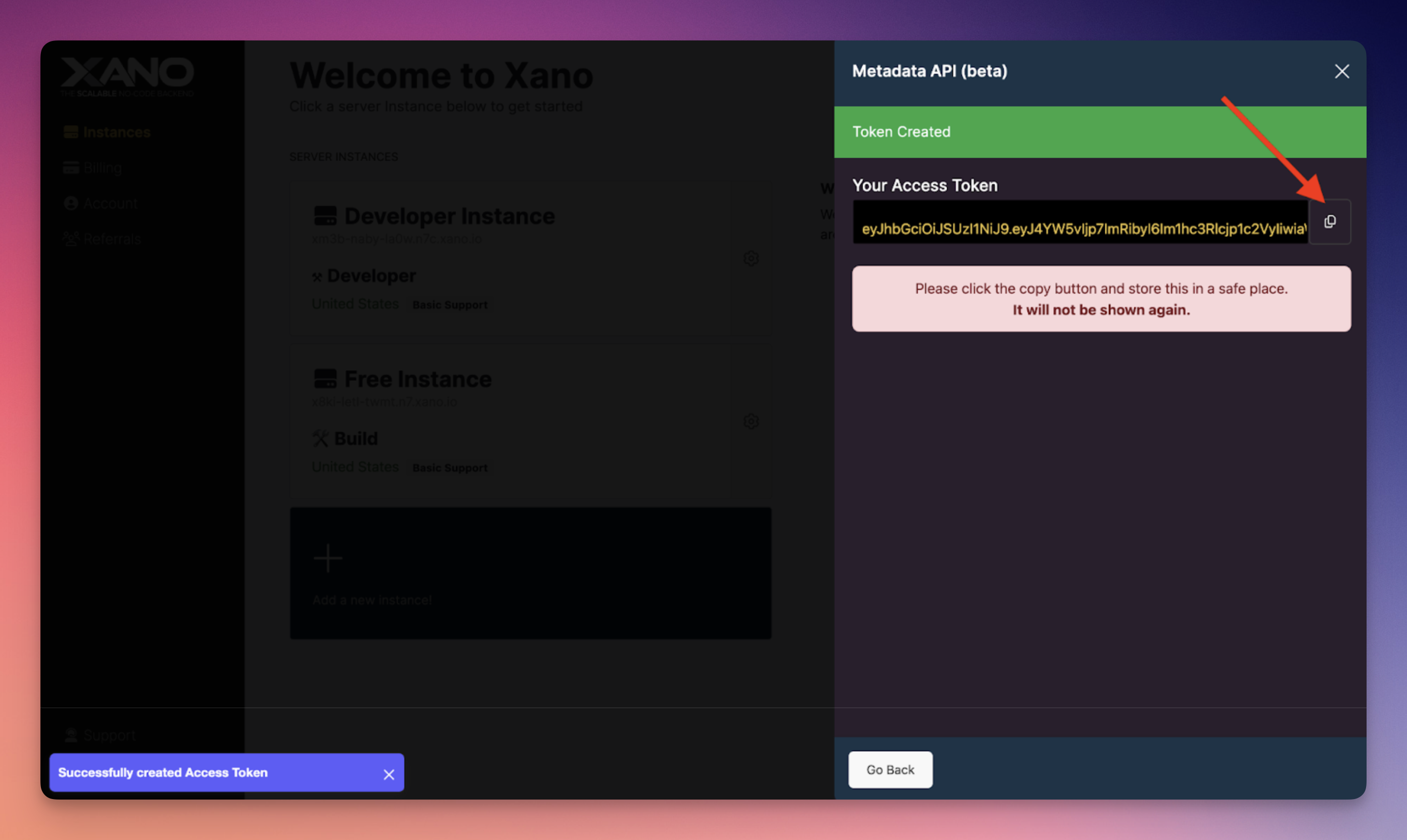Click the Account person icon
Image resolution: width=1407 pixels, height=840 pixels.
71,203
